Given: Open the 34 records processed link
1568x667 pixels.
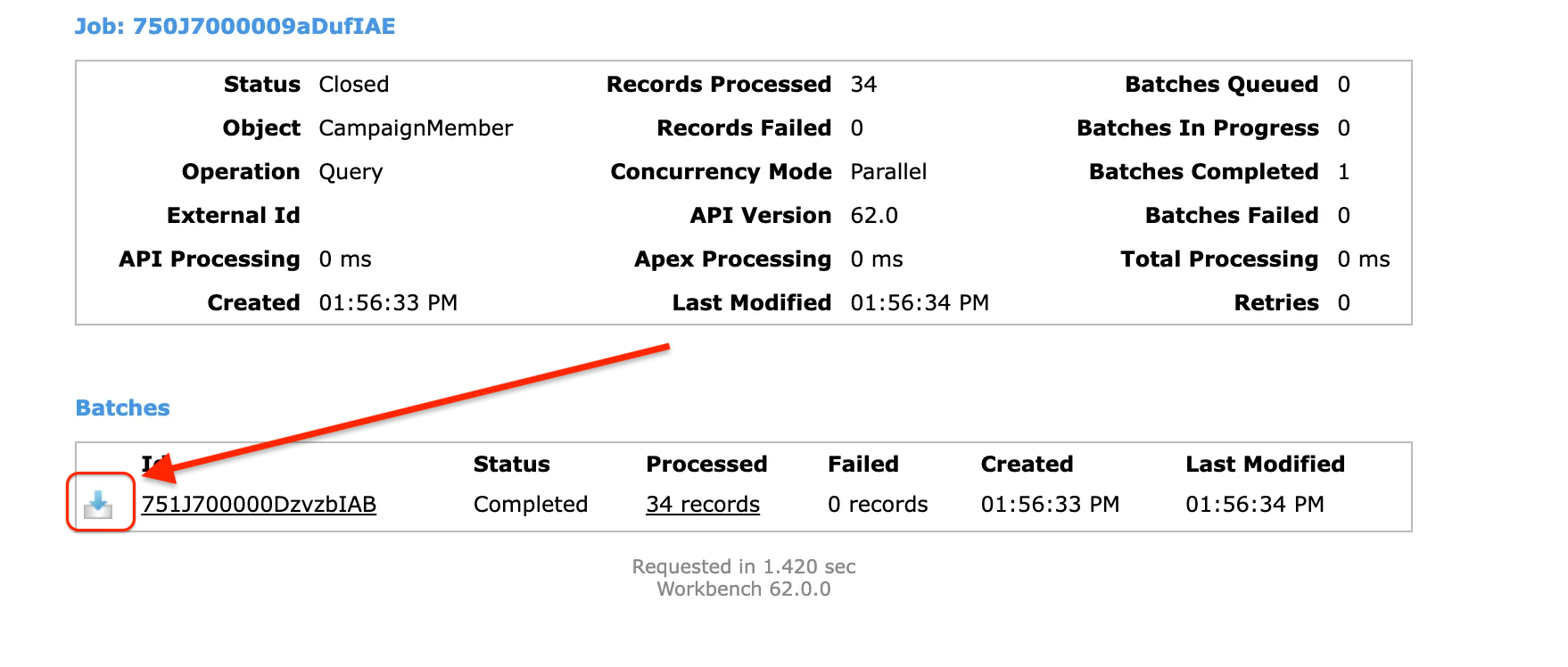Looking at the screenshot, I should (x=703, y=505).
